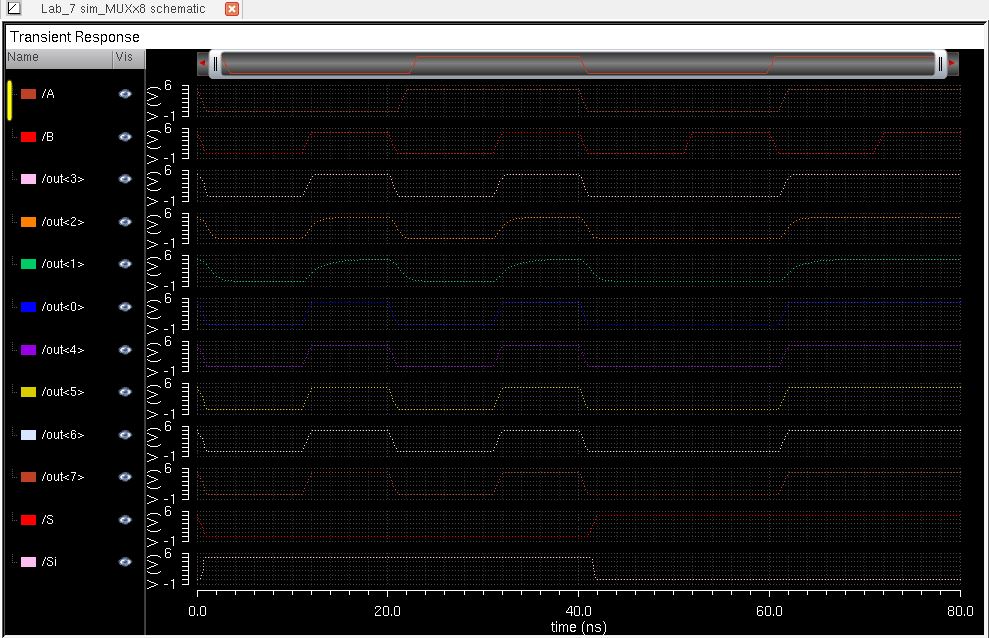
Task: Click the 60.0 time axis tick label
Action: pos(769,612)
